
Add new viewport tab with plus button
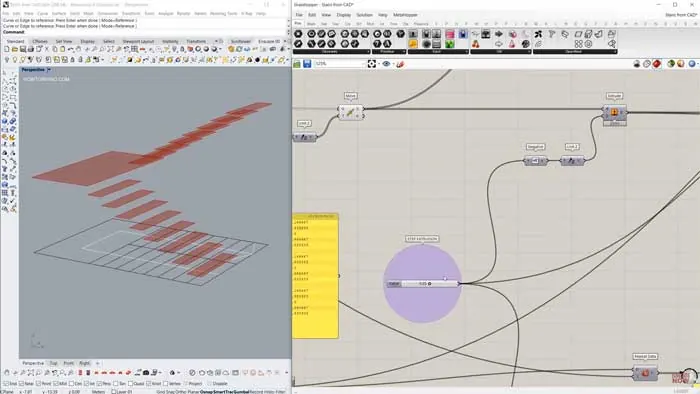[97, 363]
